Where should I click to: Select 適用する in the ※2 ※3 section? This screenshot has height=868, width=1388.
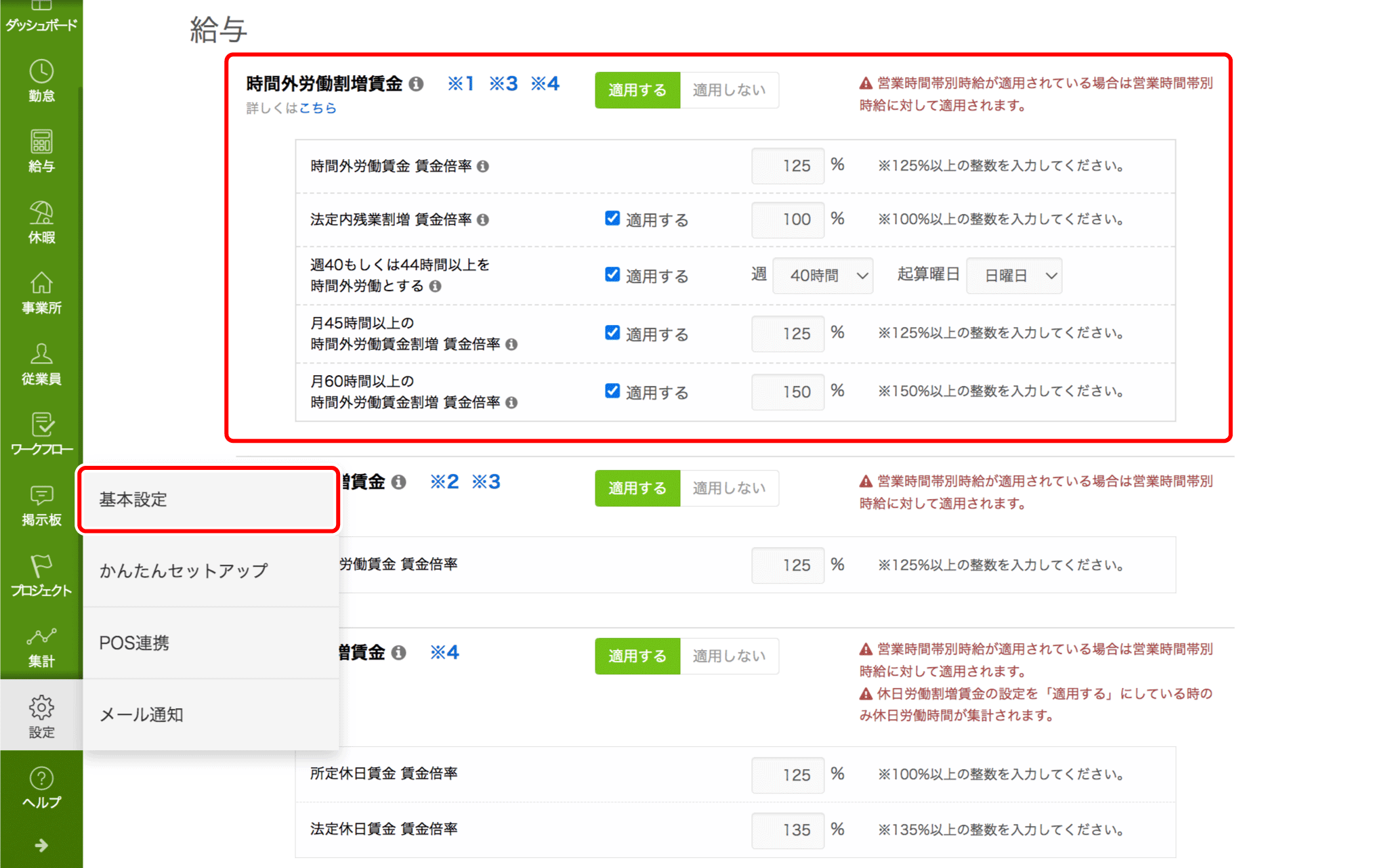tap(637, 488)
